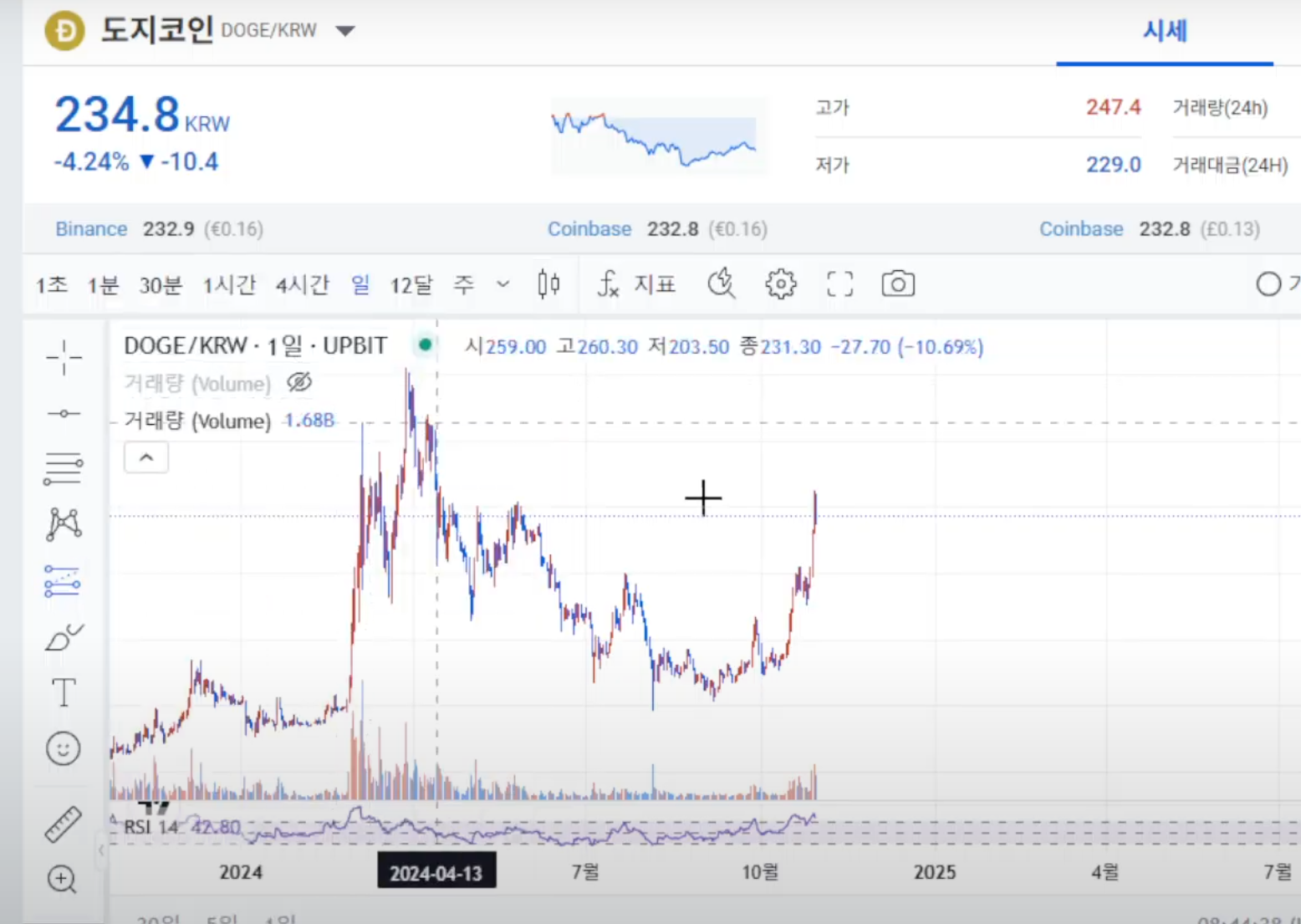
Task: Click the Dogecoin logo icon
Action: click(65, 31)
